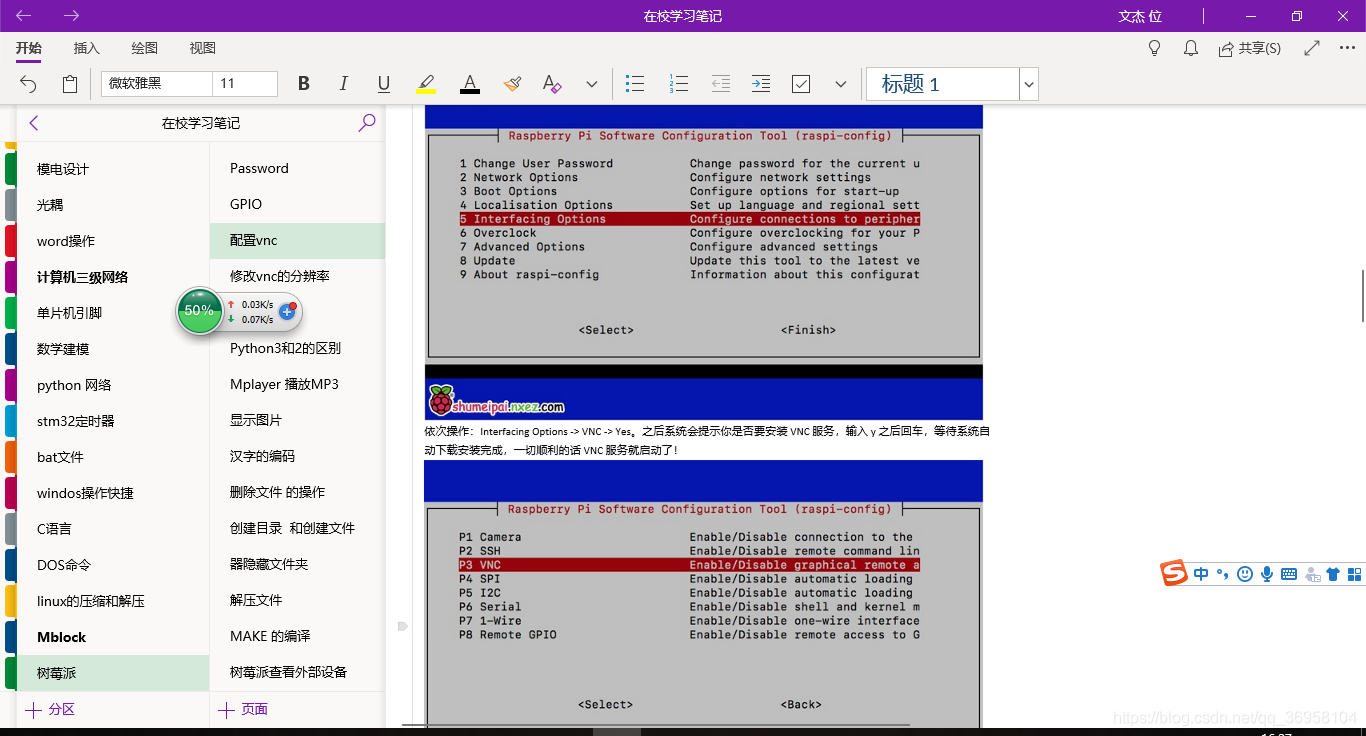The width and height of the screenshot is (1366, 736).
Task: Open the word操作 section
Action: (x=113, y=241)
